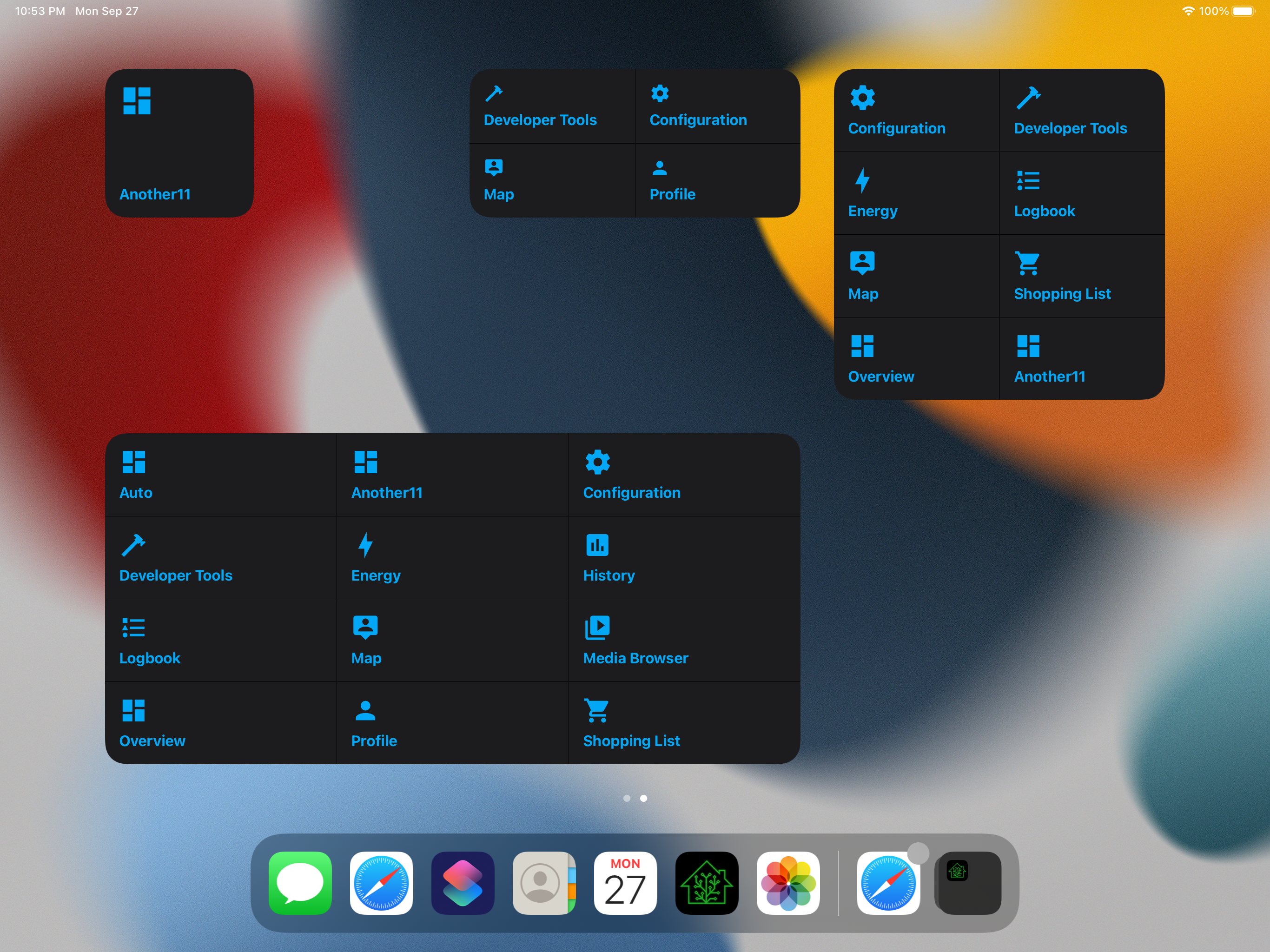The width and height of the screenshot is (1270, 952).
Task: Open Messages app in the dock
Action: point(300,883)
